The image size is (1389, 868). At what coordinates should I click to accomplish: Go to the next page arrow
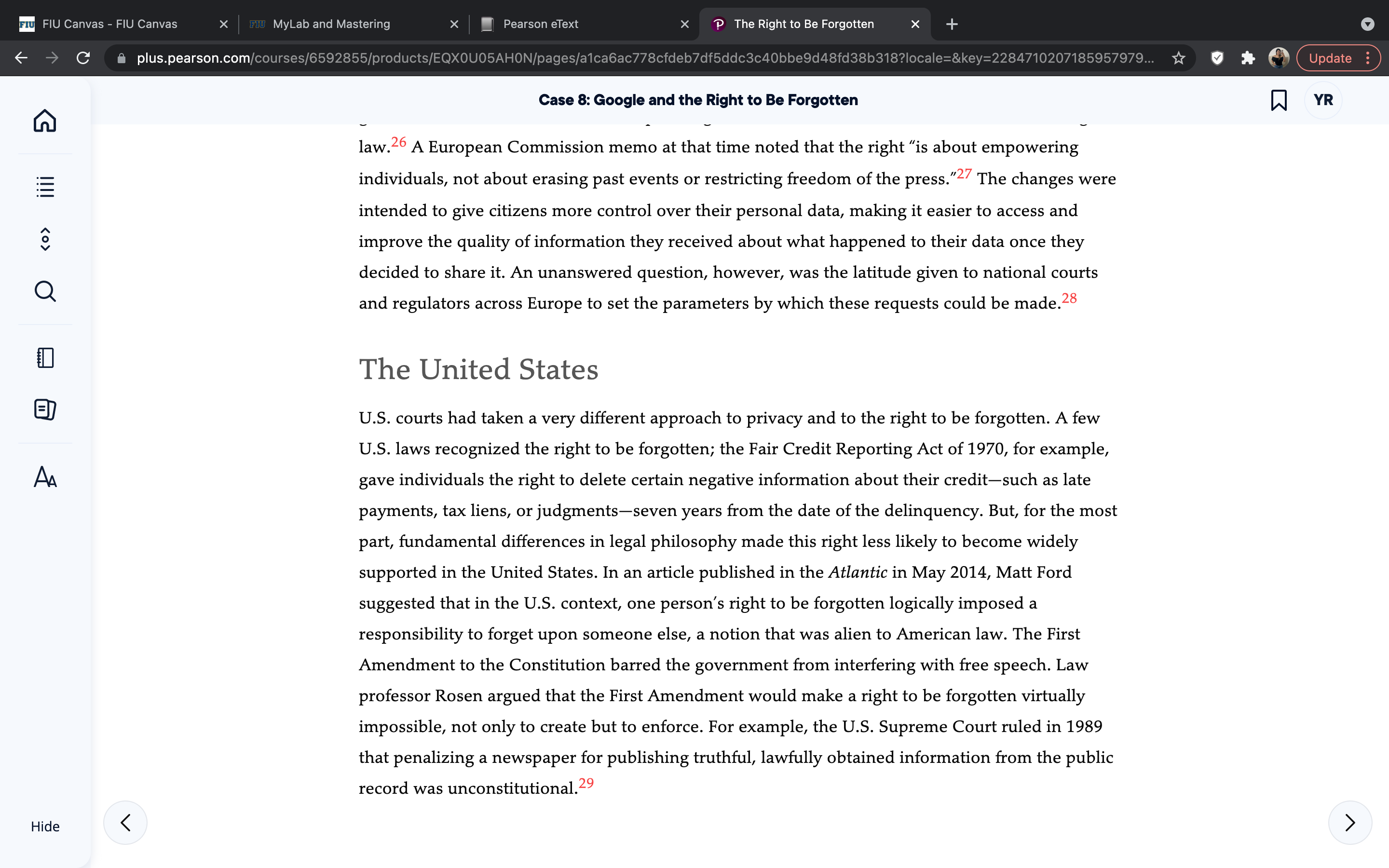click(x=1350, y=823)
